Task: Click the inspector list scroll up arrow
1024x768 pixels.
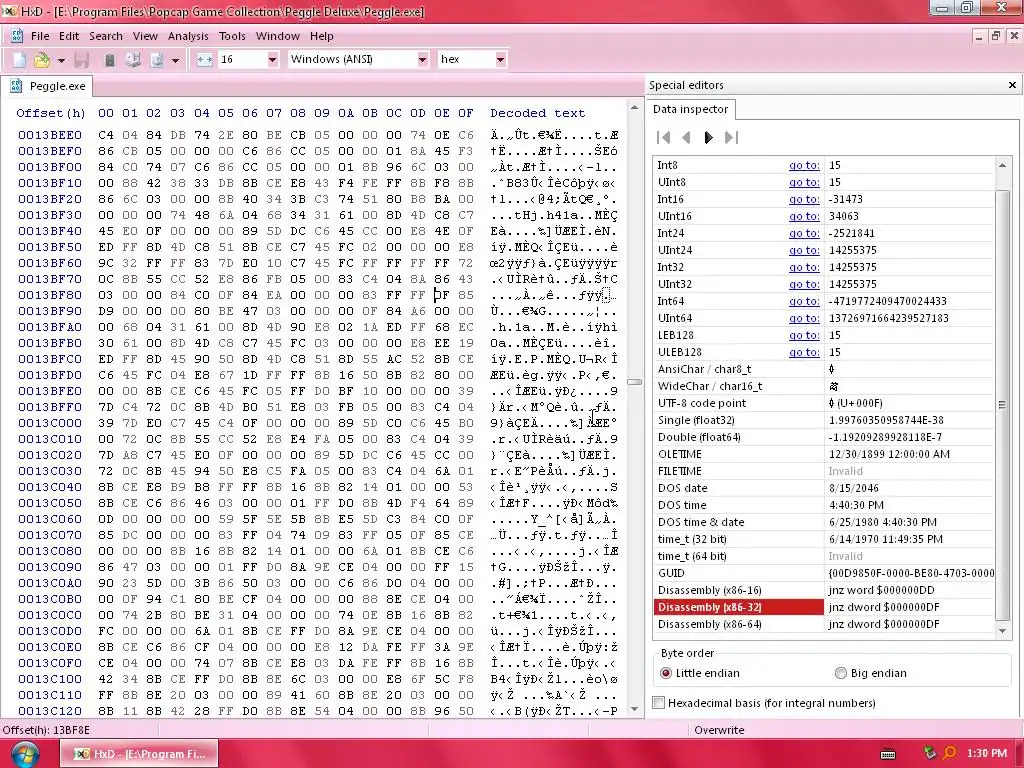Action: tap(1002, 165)
